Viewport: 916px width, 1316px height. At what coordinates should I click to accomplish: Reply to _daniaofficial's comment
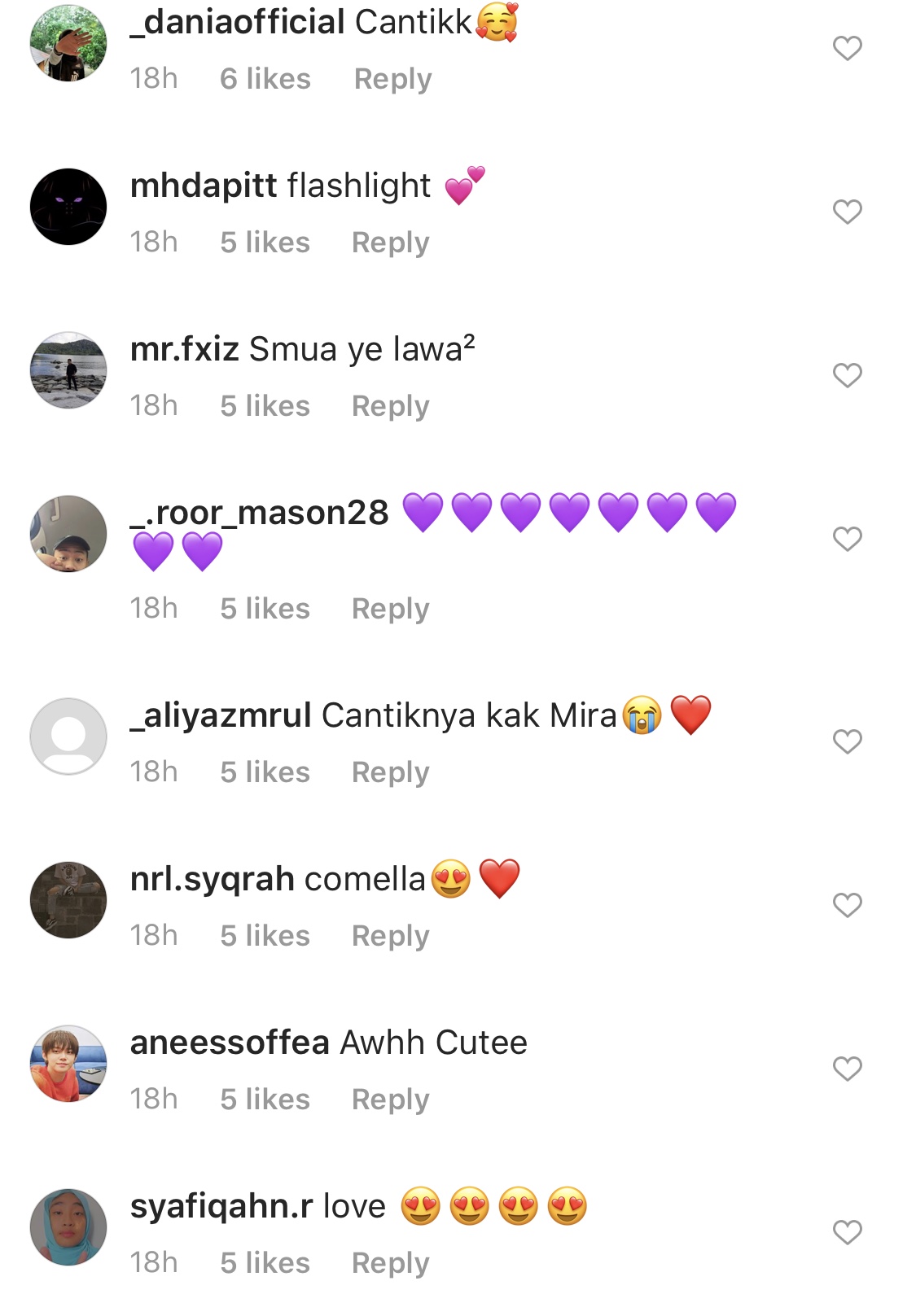392,79
